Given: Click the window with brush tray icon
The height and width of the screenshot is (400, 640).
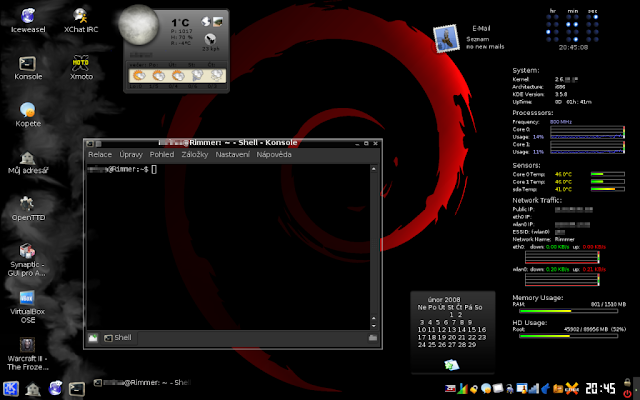Looking at the screenshot, I should [522, 389].
